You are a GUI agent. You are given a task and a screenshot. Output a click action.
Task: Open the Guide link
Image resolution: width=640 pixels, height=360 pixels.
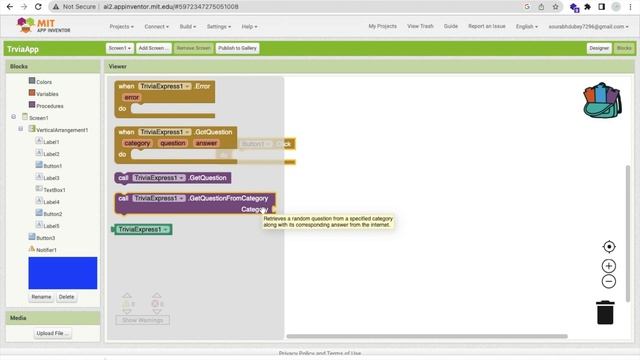(451, 26)
